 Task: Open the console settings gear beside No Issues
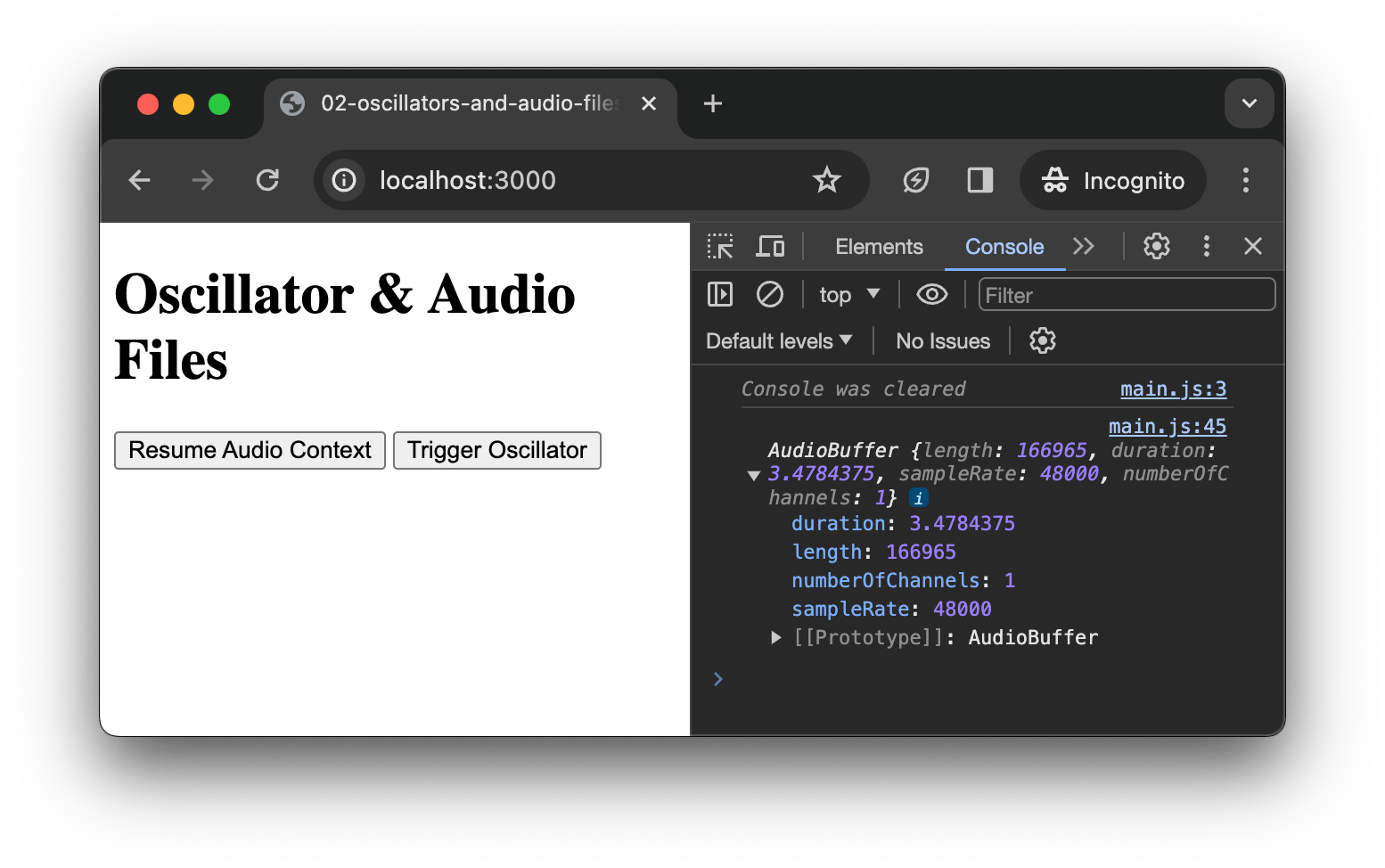pyautogui.click(x=1042, y=340)
